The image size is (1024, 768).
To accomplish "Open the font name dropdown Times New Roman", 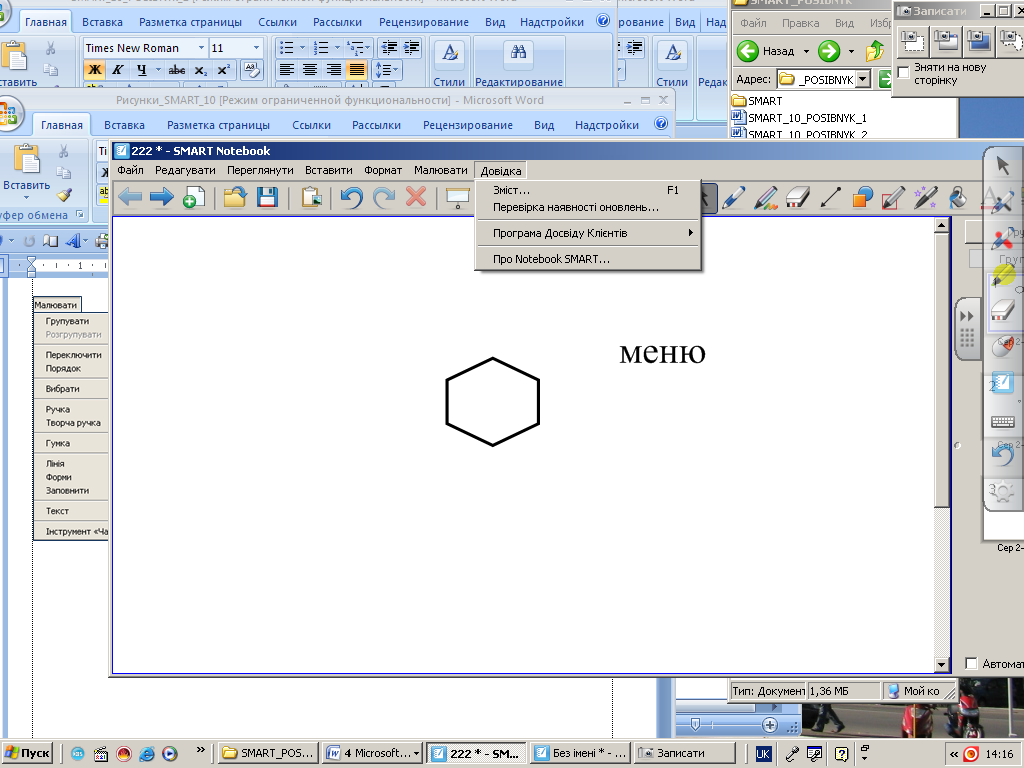I will point(201,48).
